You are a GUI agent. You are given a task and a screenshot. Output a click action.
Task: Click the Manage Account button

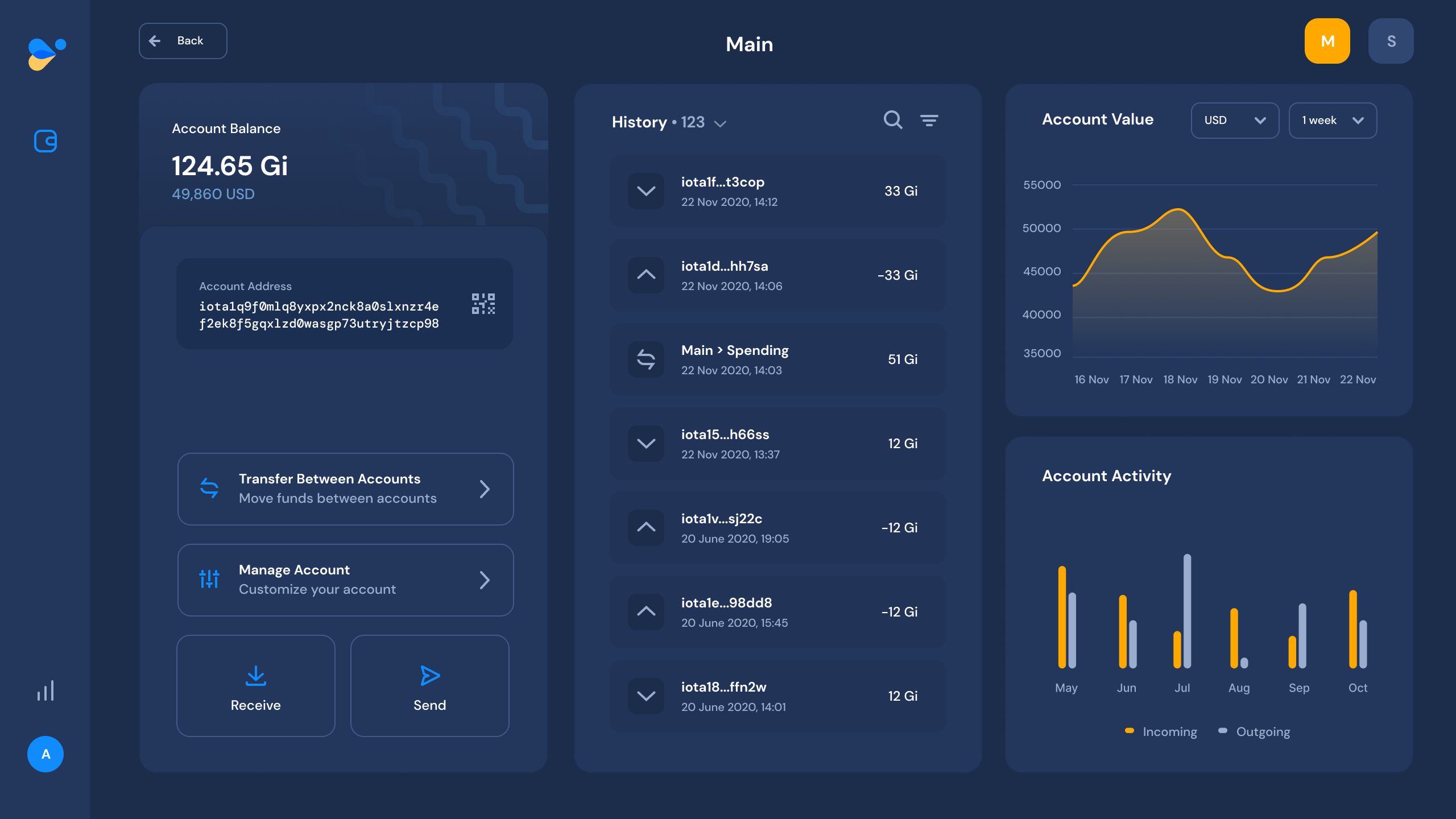[345, 579]
